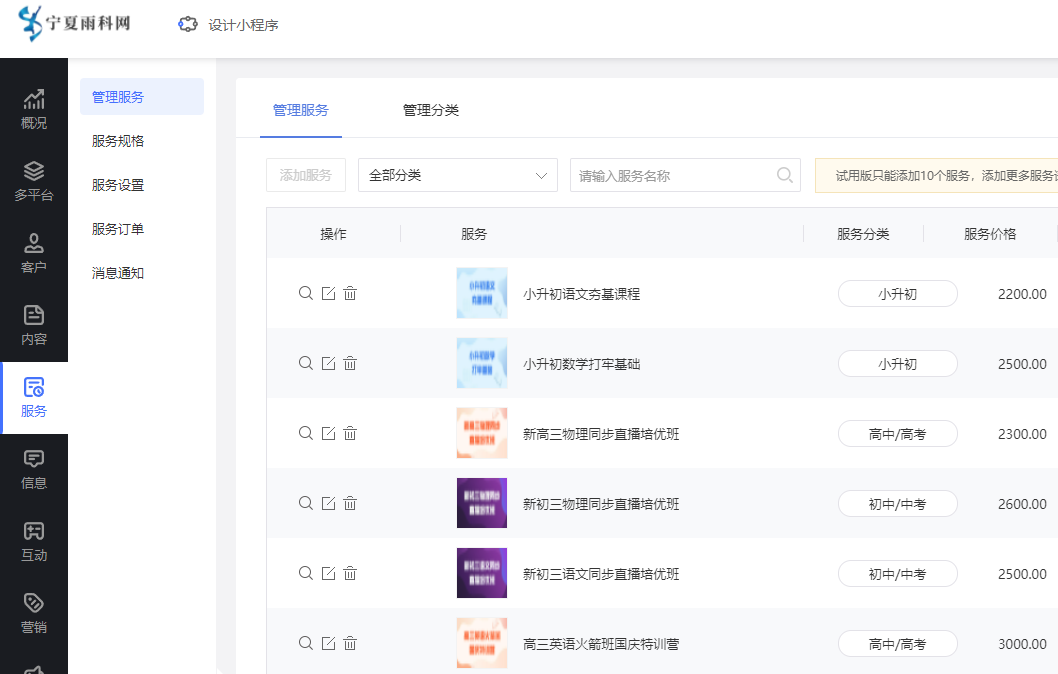Open the 内容 sidebar section
This screenshot has height=674, width=1058.
(34, 325)
